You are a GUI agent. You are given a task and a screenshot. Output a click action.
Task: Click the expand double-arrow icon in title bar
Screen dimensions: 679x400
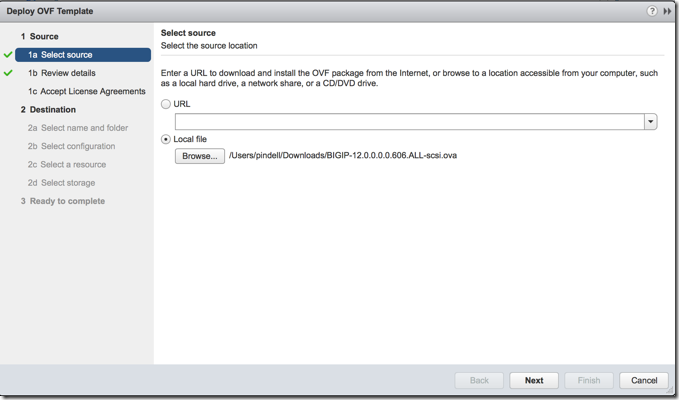[x=667, y=11]
